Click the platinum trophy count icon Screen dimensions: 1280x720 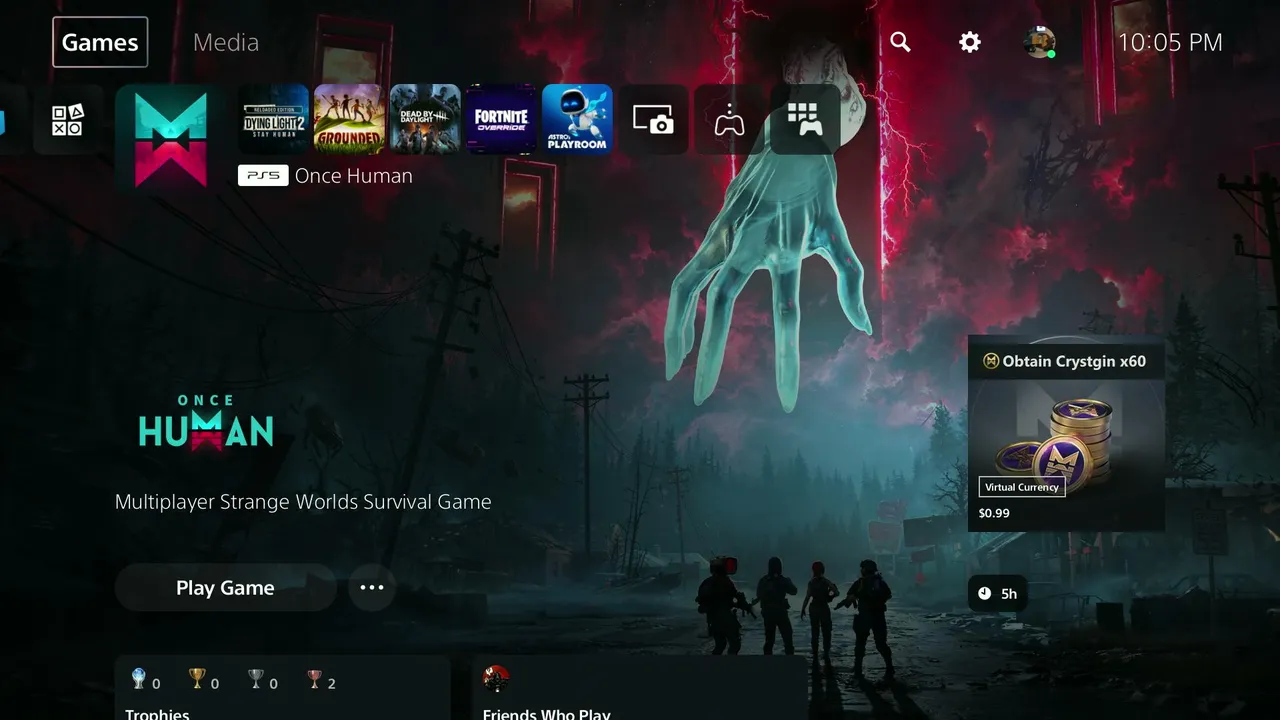point(139,680)
